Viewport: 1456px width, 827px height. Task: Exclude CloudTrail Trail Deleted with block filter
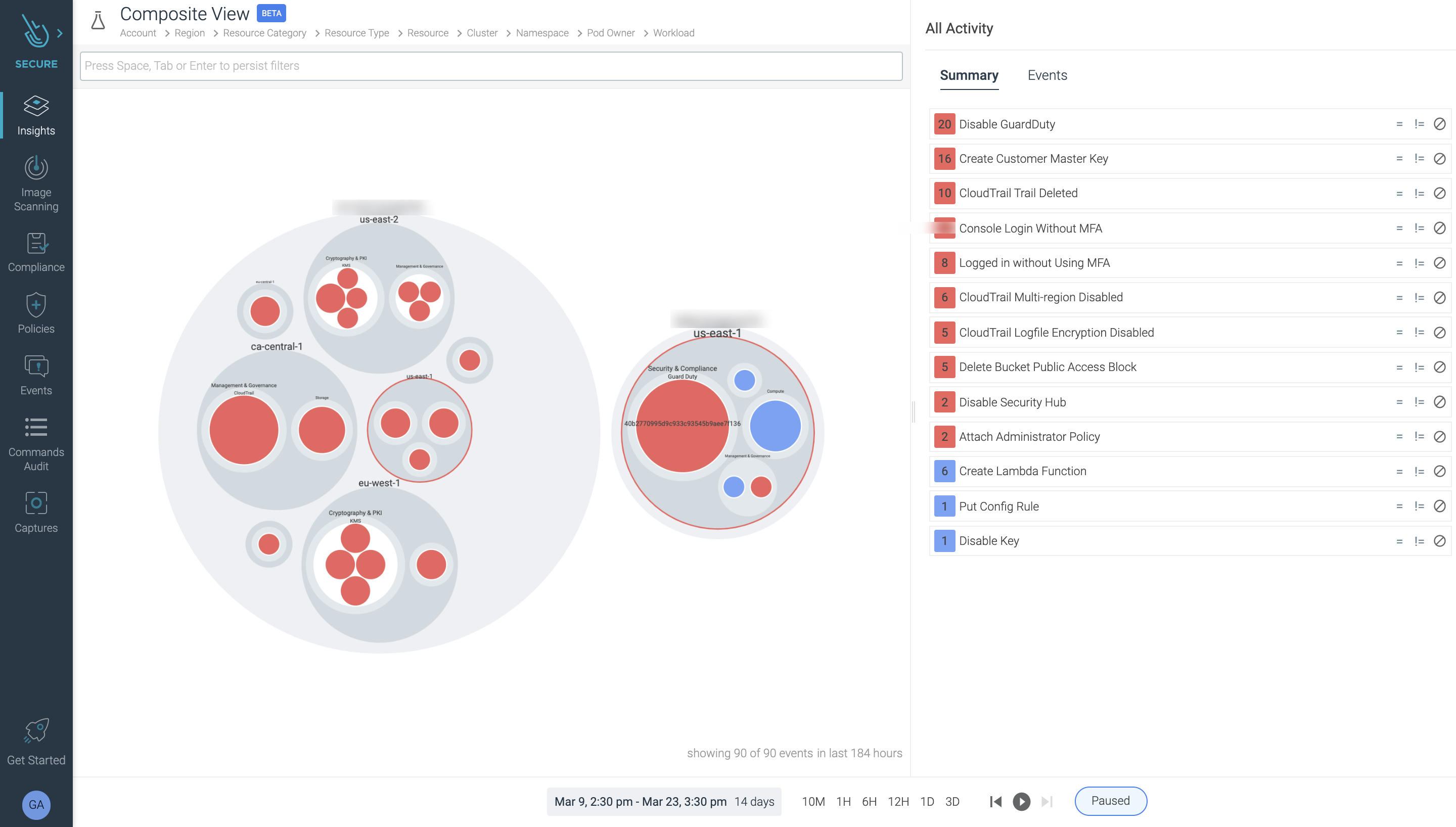pyautogui.click(x=1439, y=193)
